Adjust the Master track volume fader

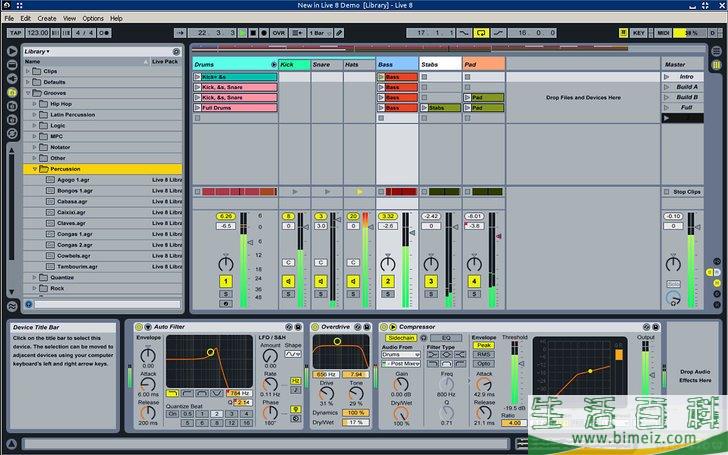697,228
